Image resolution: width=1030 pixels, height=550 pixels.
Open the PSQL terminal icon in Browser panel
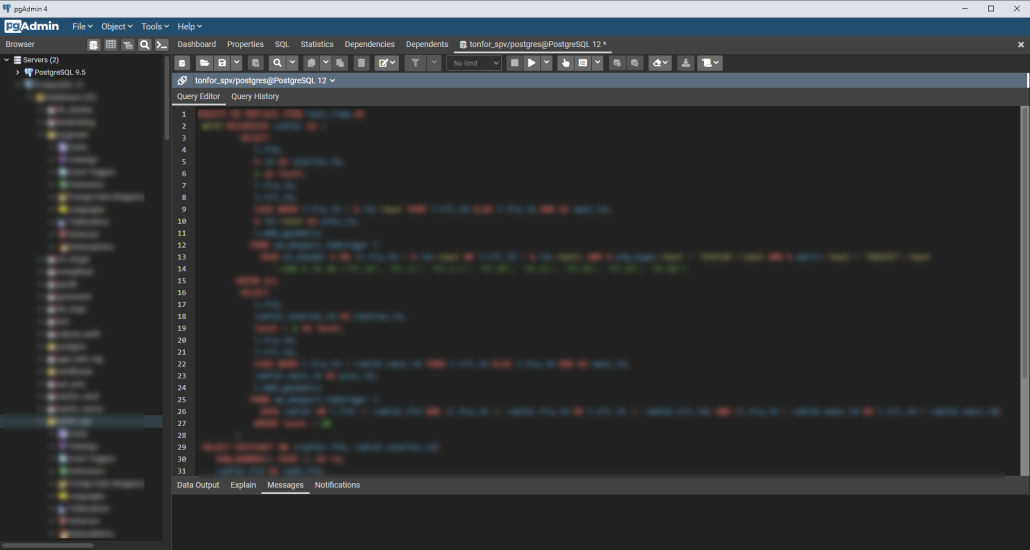pos(160,45)
